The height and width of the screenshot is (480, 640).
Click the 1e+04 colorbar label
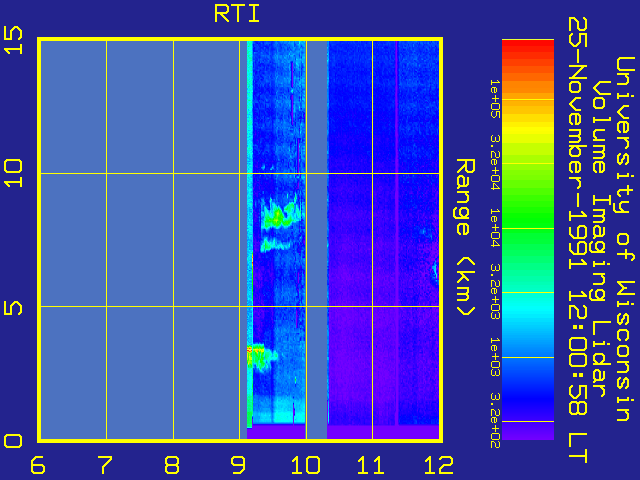coord(495,228)
